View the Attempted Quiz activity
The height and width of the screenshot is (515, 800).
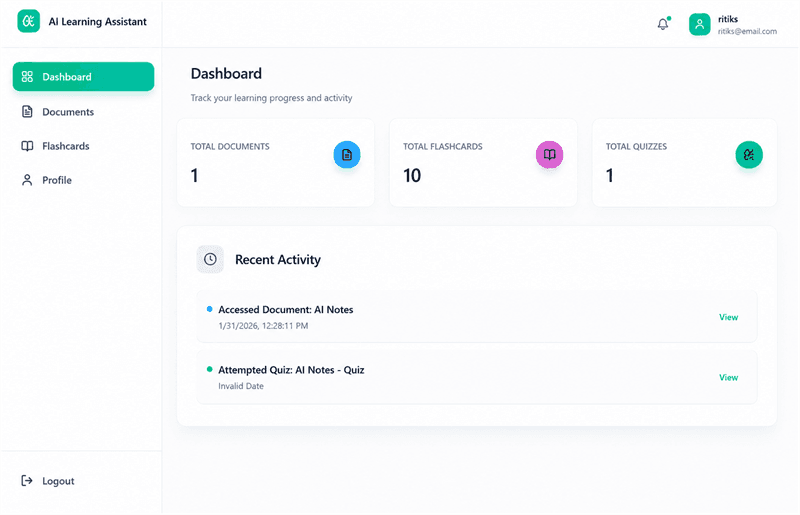pos(729,377)
